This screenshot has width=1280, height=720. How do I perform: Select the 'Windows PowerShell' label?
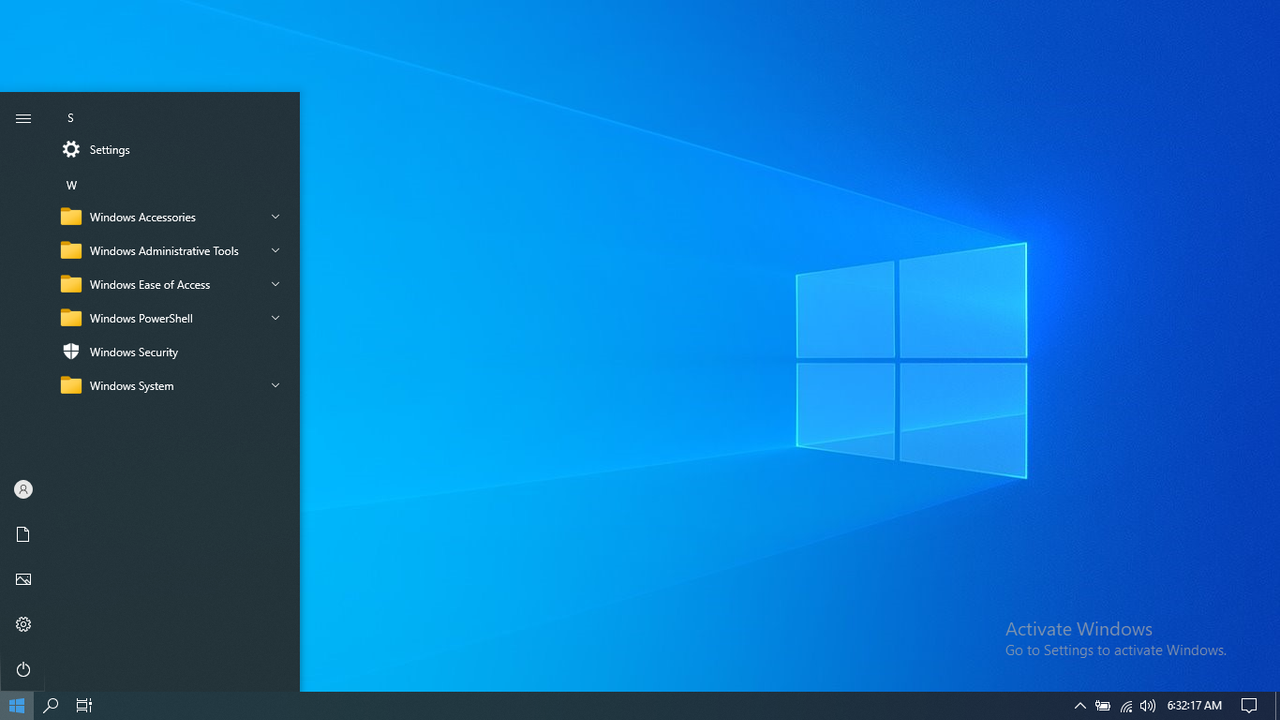coord(141,318)
